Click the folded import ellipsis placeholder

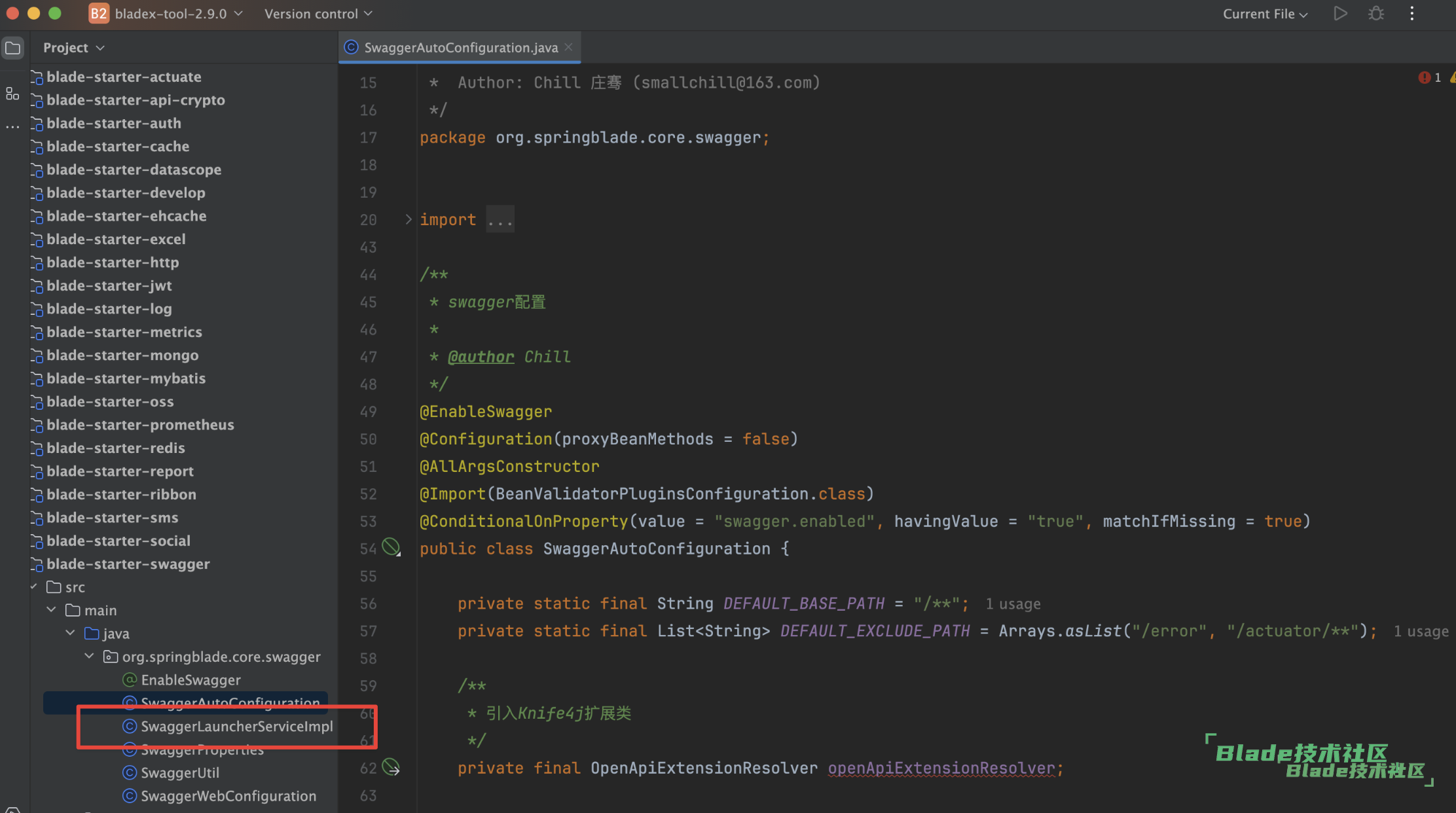coord(500,219)
